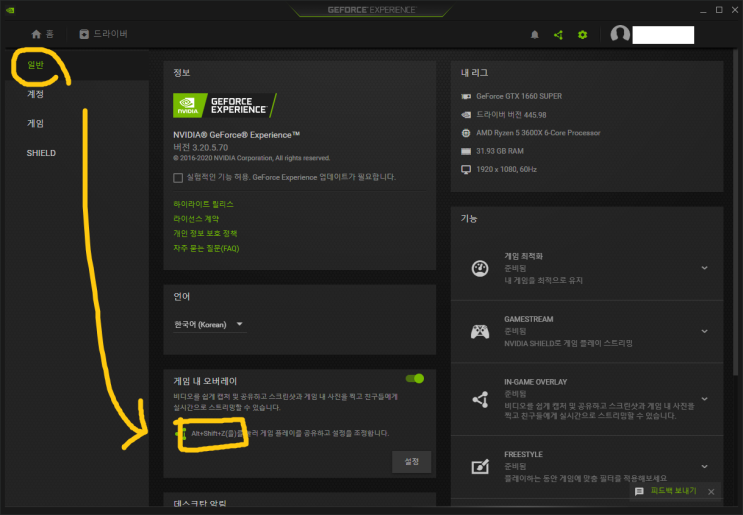Viewport: 743px width, 515px height.
Task: Click the 피드백 보내기 feedback button
Action: tap(673, 491)
